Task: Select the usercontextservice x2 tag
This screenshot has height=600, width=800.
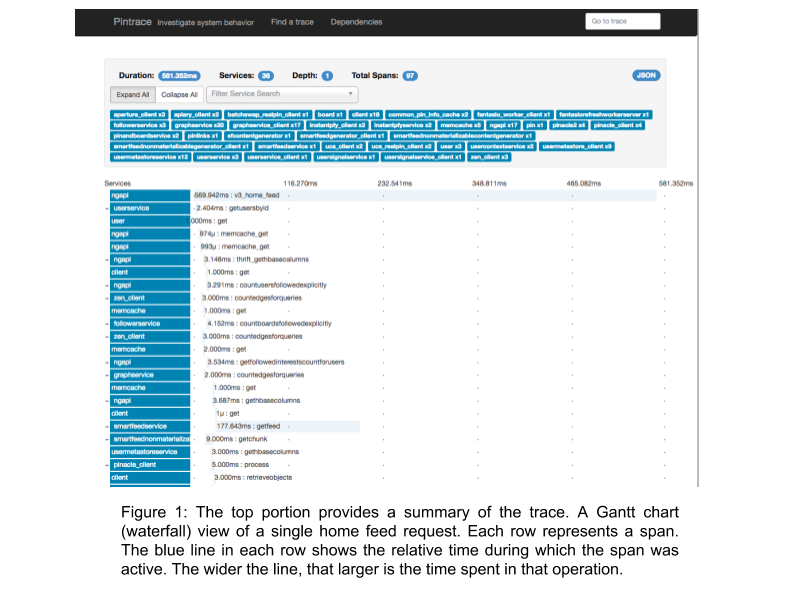Action: click(x=502, y=147)
